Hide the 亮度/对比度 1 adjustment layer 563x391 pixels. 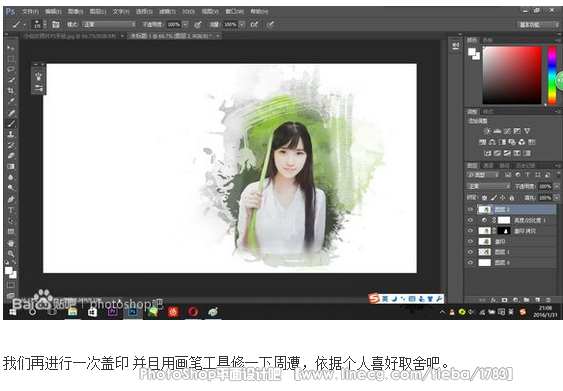coord(470,220)
